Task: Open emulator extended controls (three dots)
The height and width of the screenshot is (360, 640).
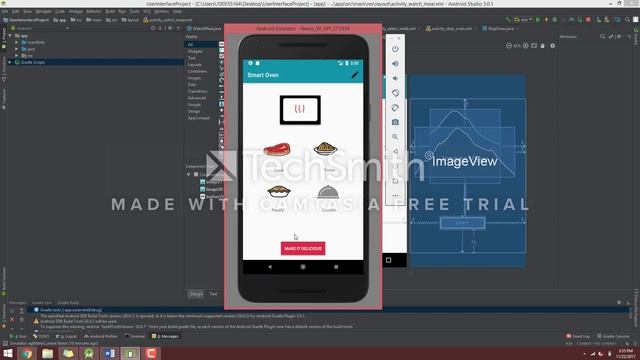Action: [395, 196]
